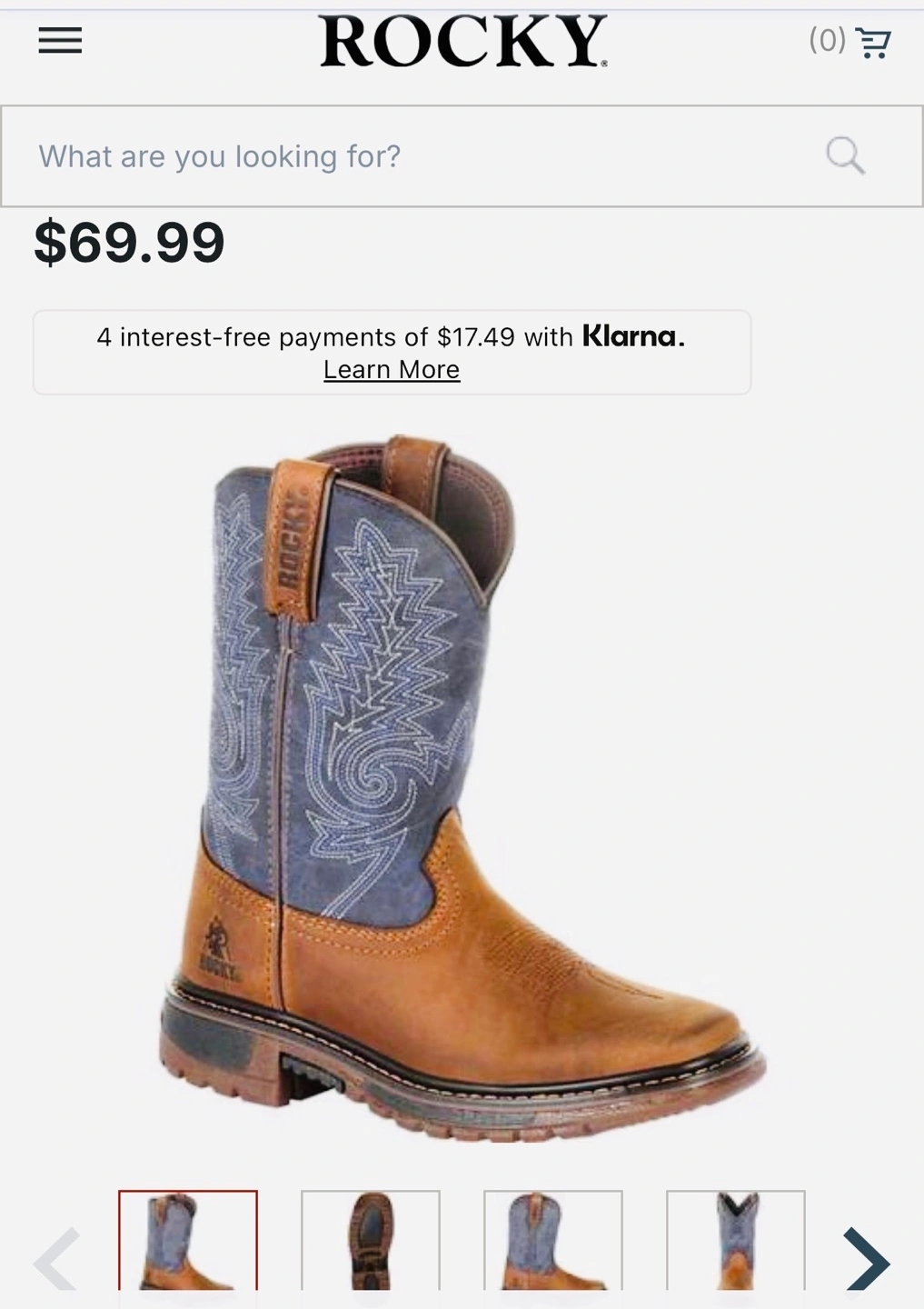
Task: Show previous thumbnails with left chevron
Action: (x=56, y=1259)
